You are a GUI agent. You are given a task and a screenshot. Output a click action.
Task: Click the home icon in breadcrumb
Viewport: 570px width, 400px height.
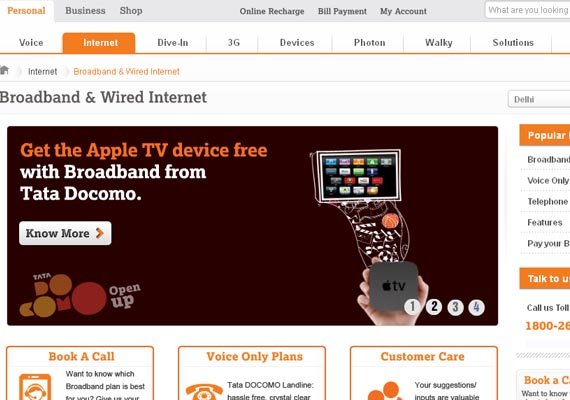point(4,70)
